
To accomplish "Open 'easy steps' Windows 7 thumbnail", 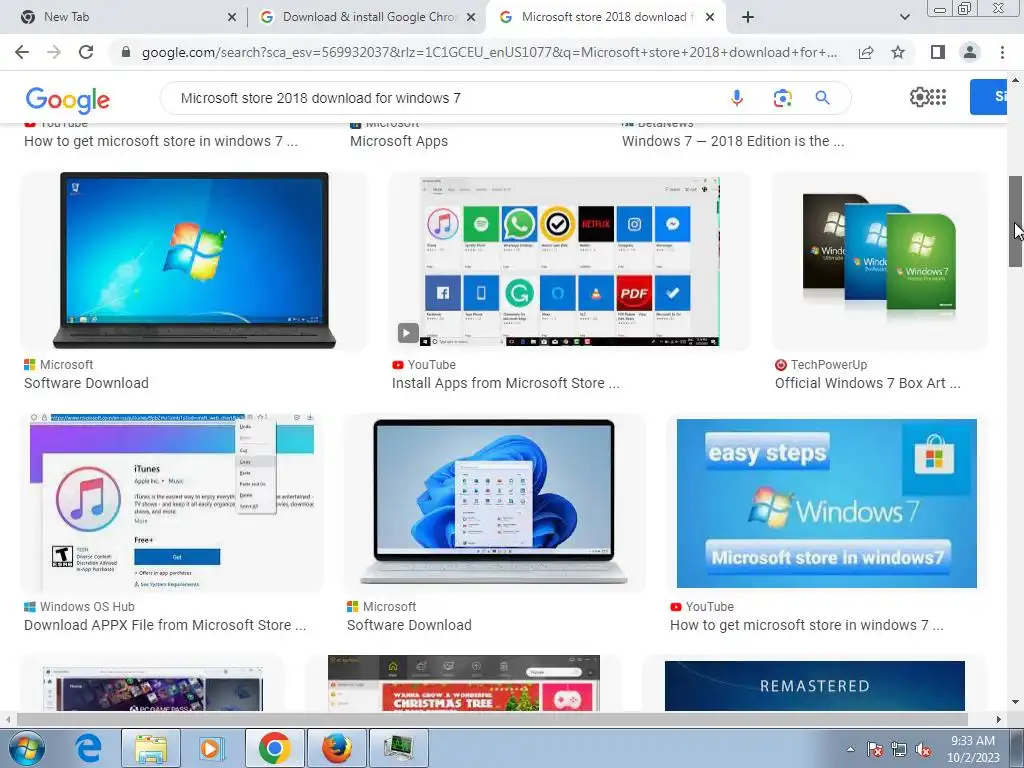I will pyautogui.click(x=827, y=502).
